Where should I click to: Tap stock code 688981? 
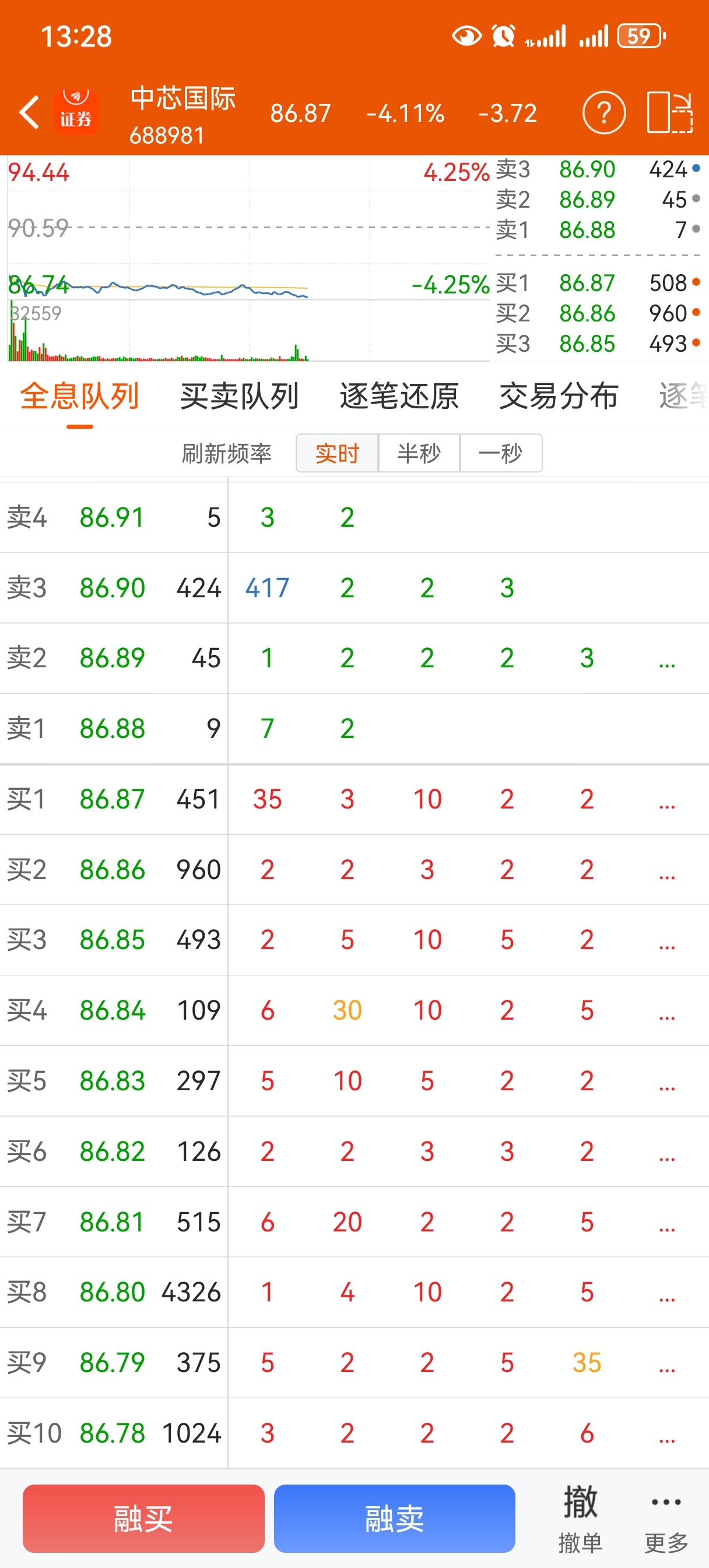[x=167, y=135]
